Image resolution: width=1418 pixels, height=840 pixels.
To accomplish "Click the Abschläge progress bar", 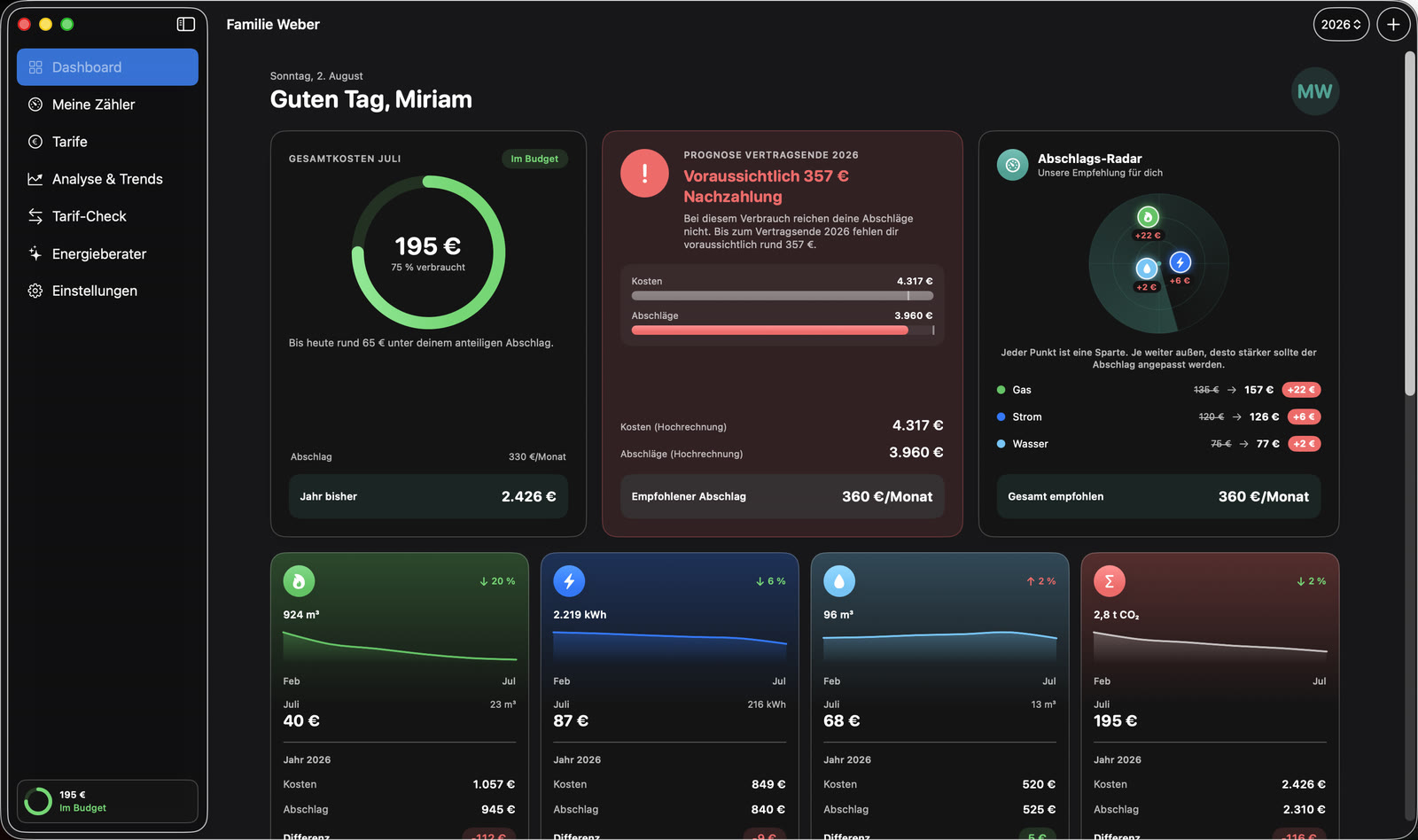I will 783,331.
